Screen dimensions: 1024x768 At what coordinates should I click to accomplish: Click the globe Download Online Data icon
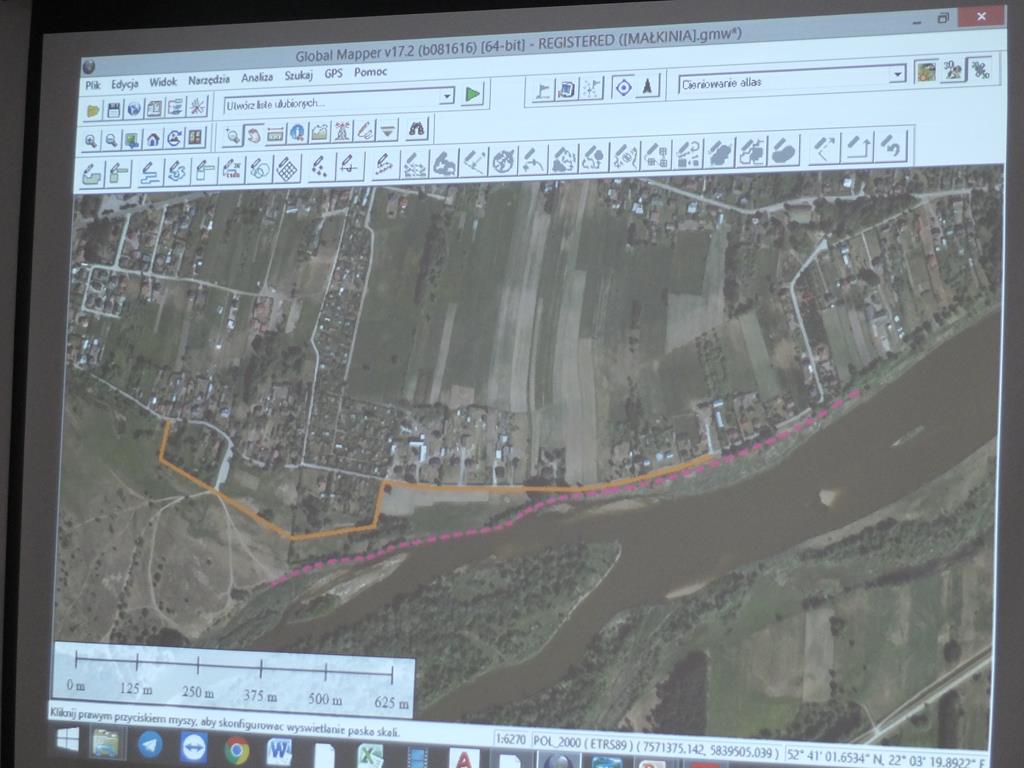[134, 109]
